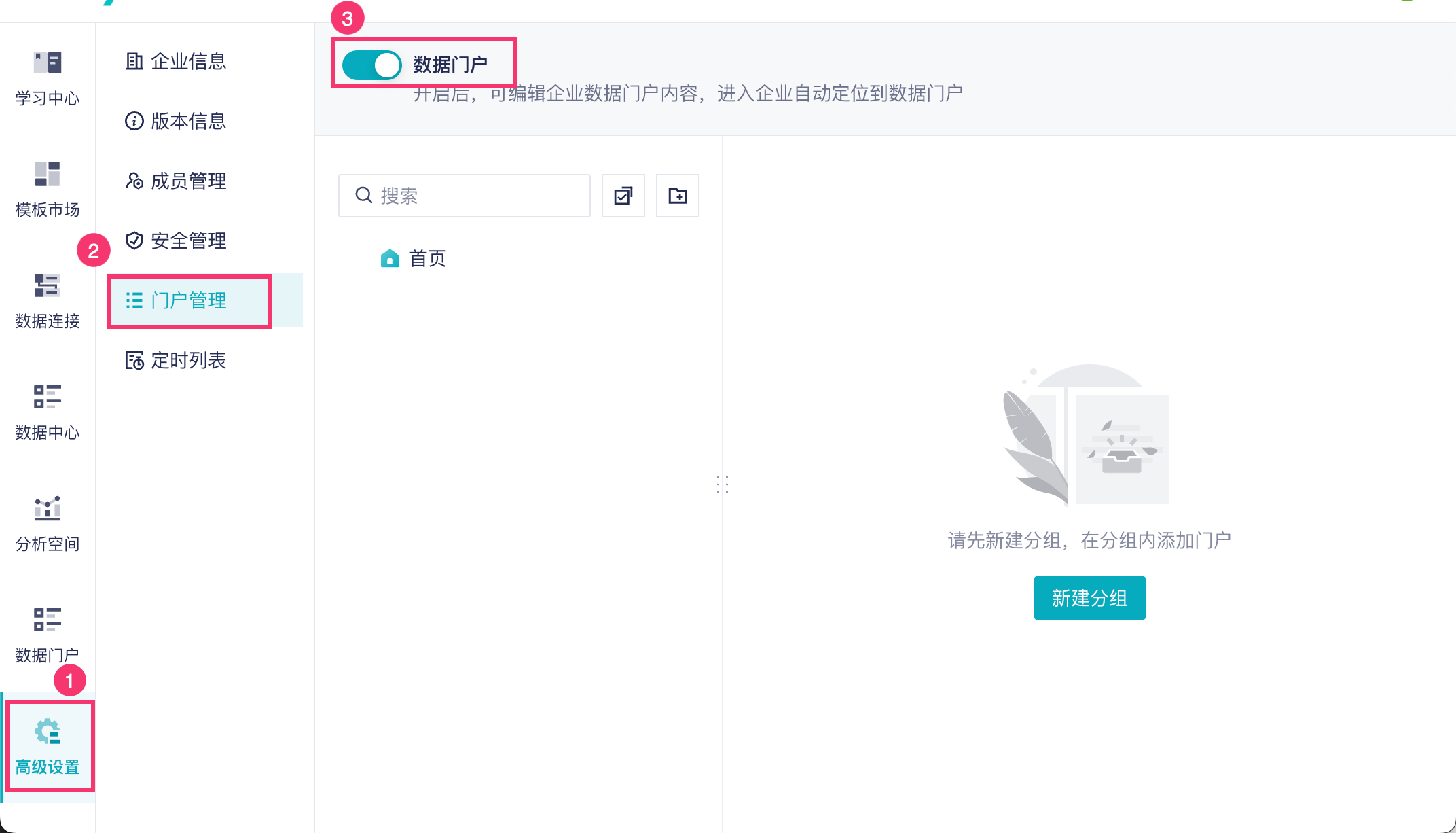Click the batch select checkbox icon
The image size is (1456, 833).
pyautogui.click(x=623, y=196)
